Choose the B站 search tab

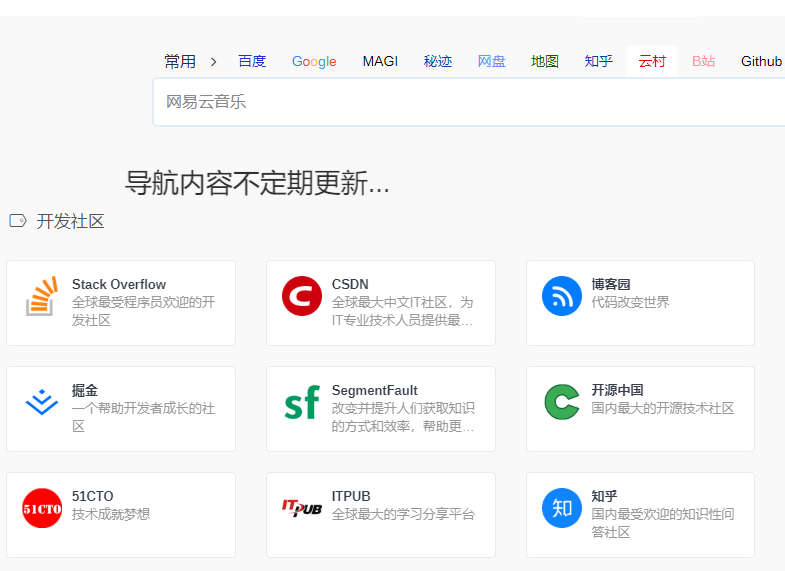[703, 61]
